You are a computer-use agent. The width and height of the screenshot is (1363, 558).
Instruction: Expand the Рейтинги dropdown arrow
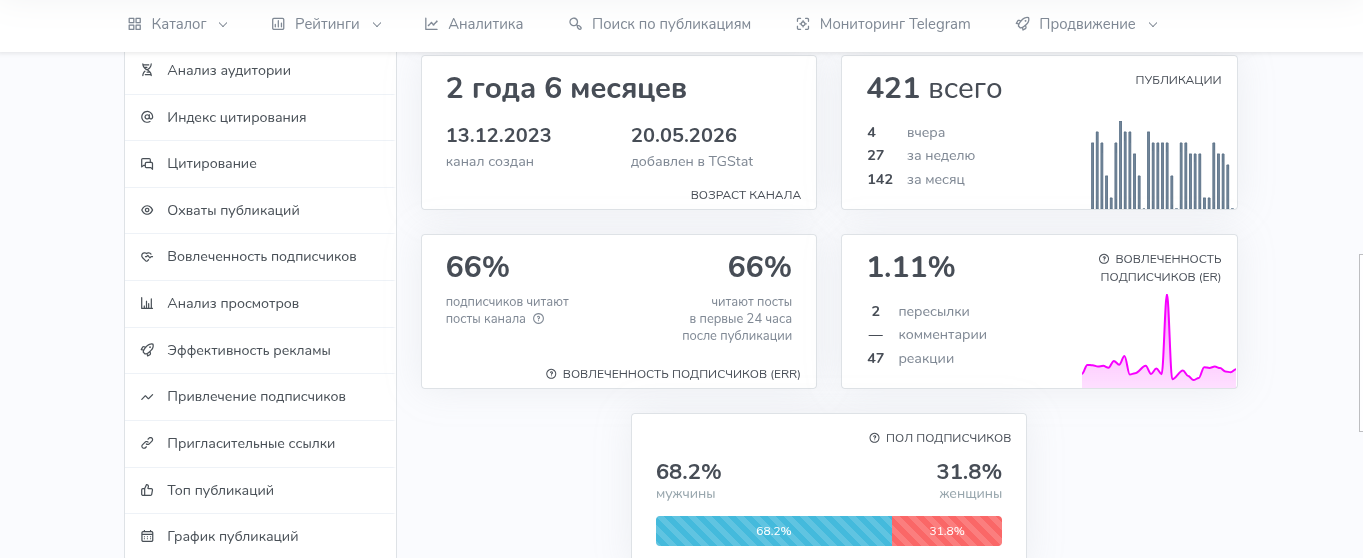377,24
